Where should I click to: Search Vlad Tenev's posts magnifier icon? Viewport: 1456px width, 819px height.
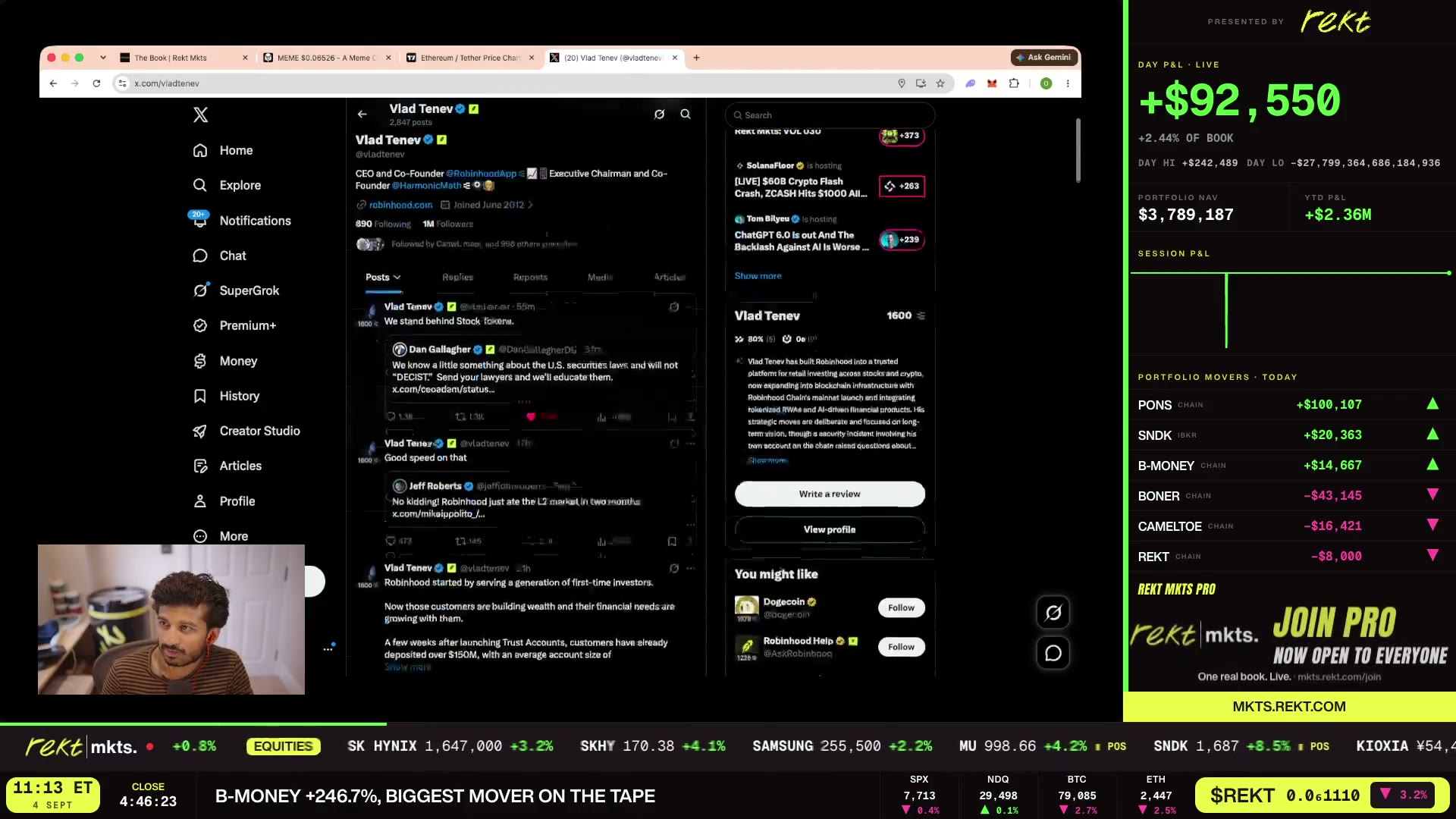686,115
